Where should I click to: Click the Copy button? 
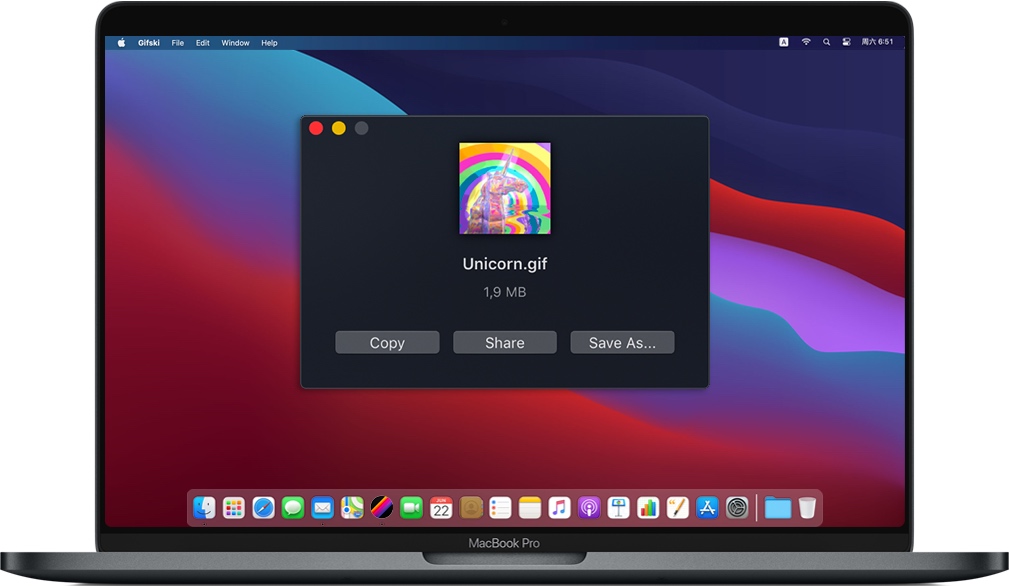point(387,342)
